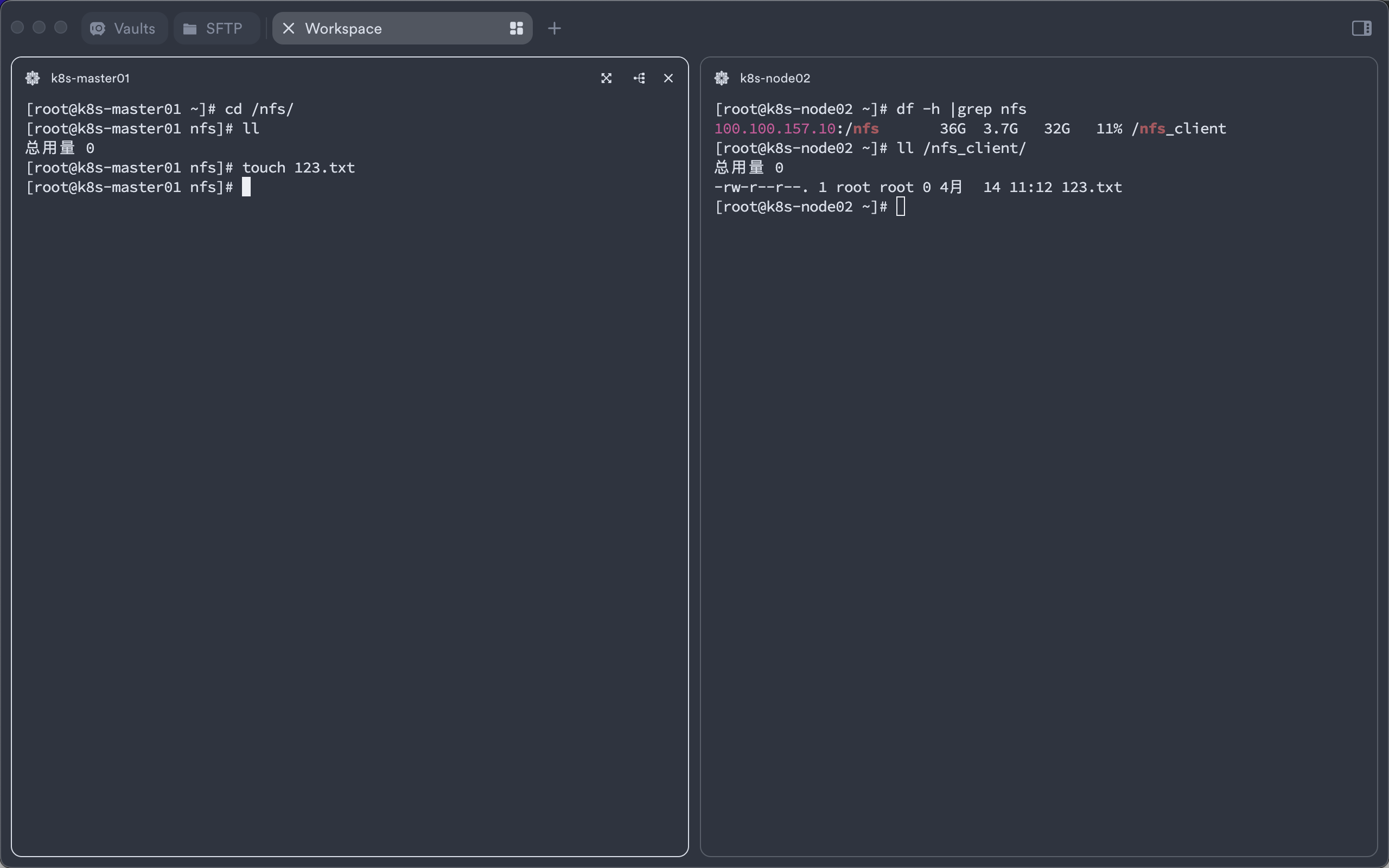Screen dimensions: 1389x868
Task: Click the 123.txt file listing row
Action: click(x=919, y=187)
